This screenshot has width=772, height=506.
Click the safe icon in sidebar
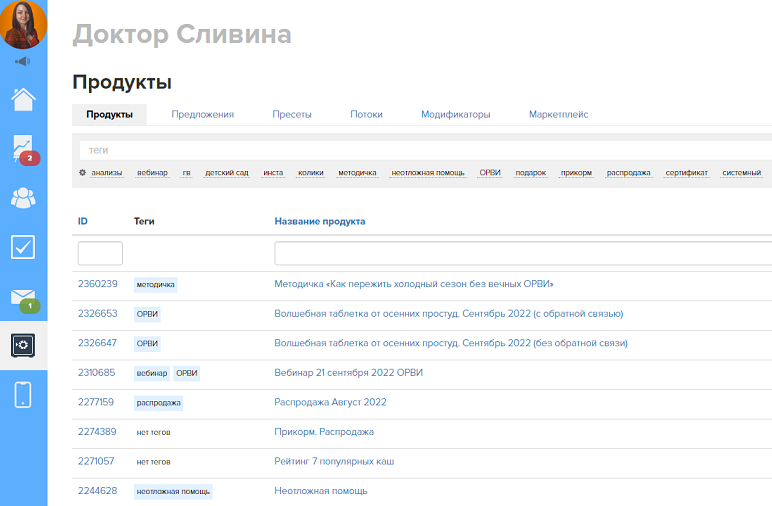point(23,345)
